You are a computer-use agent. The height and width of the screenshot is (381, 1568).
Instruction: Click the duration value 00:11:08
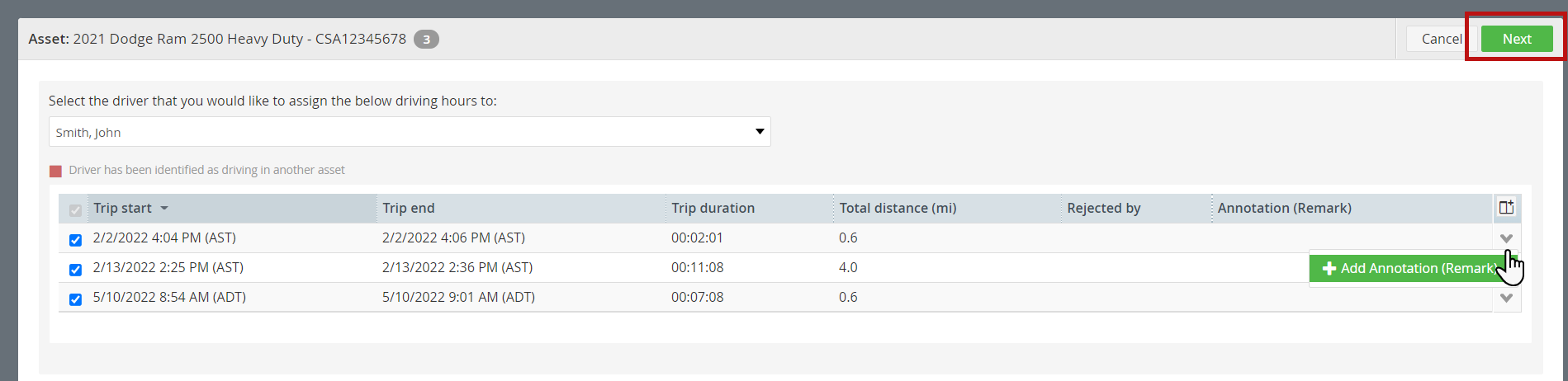coord(697,267)
